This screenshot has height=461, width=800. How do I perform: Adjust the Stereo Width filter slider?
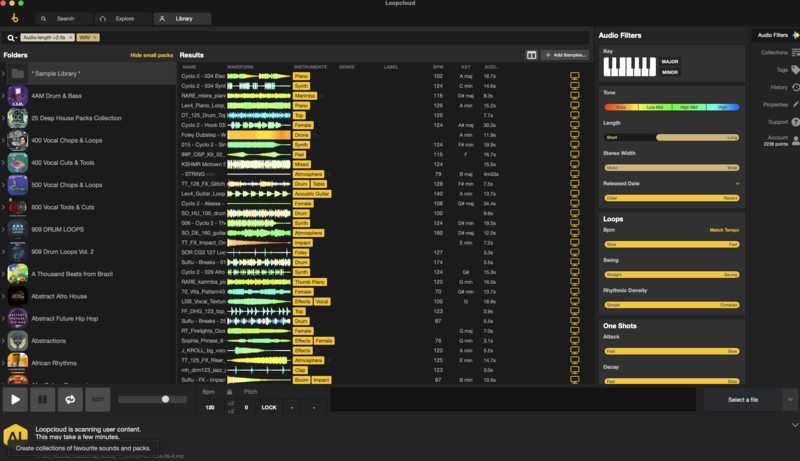(x=672, y=168)
